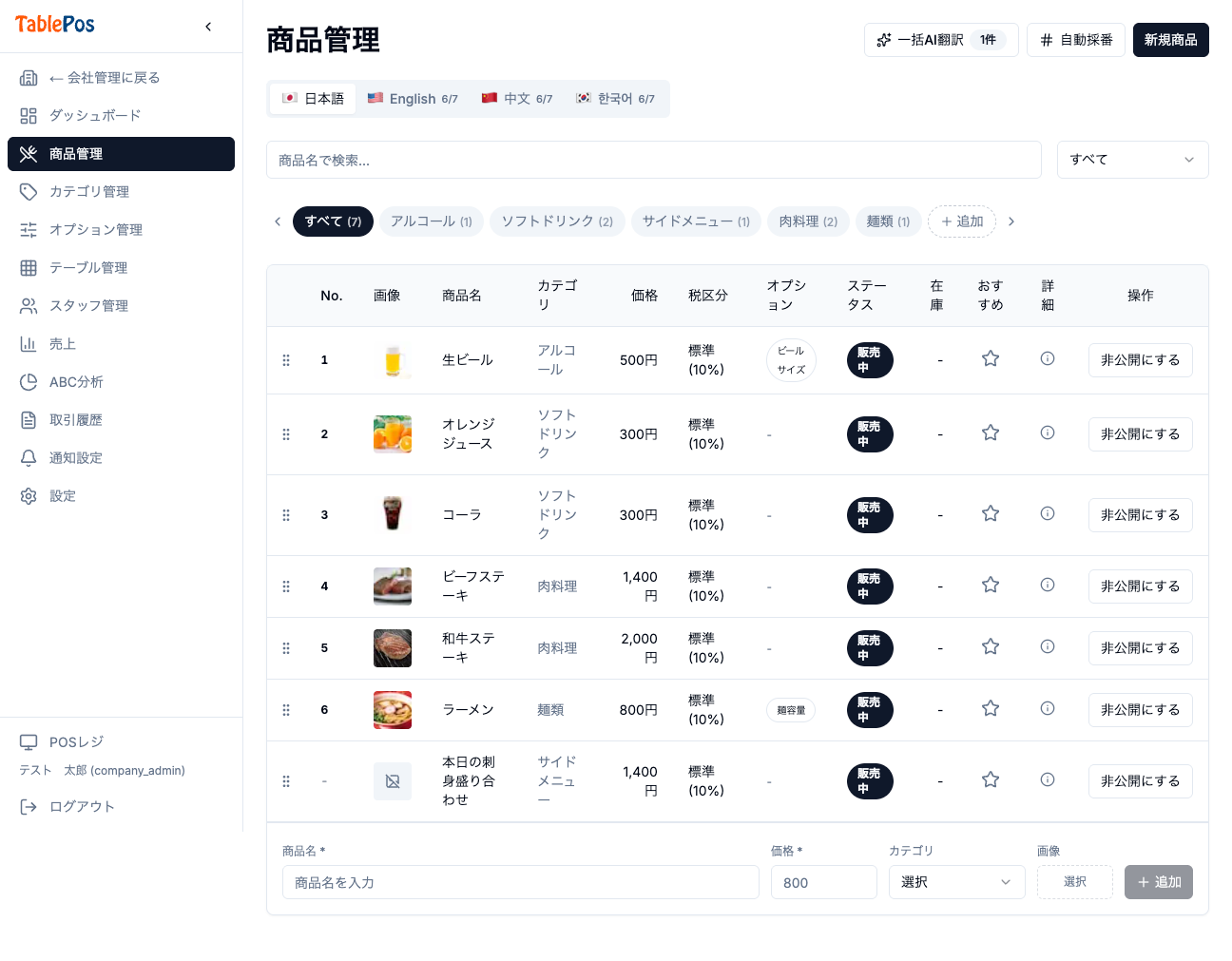Click the ＋追加 category chip
The image size is (1232, 961).
pos(962,221)
